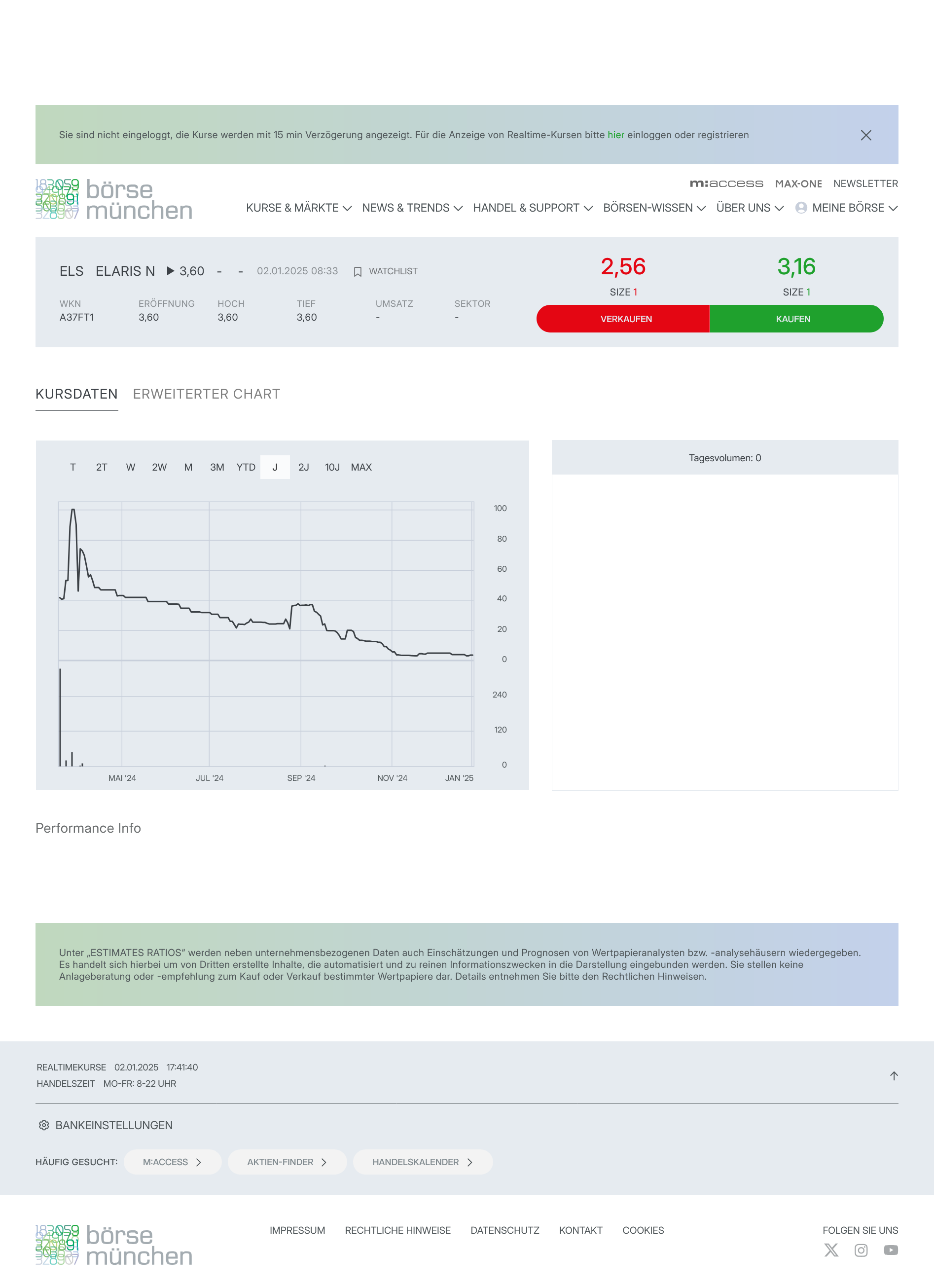Select the Kursdaten tab
The image size is (934, 1288).
pyautogui.click(x=76, y=394)
